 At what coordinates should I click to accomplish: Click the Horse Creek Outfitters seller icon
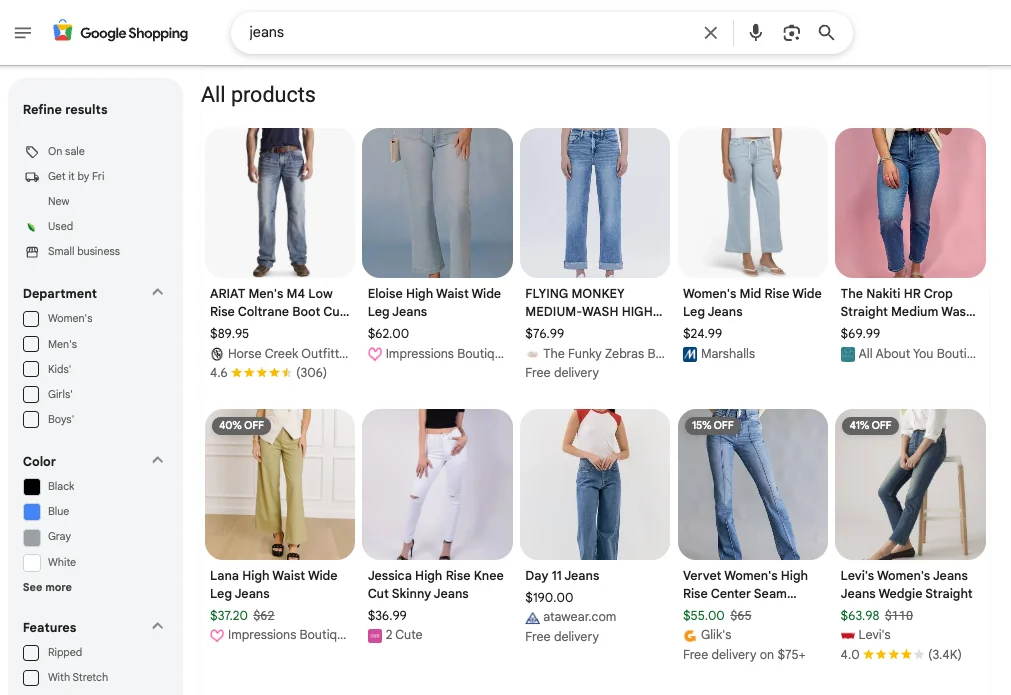tap(217, 353)
